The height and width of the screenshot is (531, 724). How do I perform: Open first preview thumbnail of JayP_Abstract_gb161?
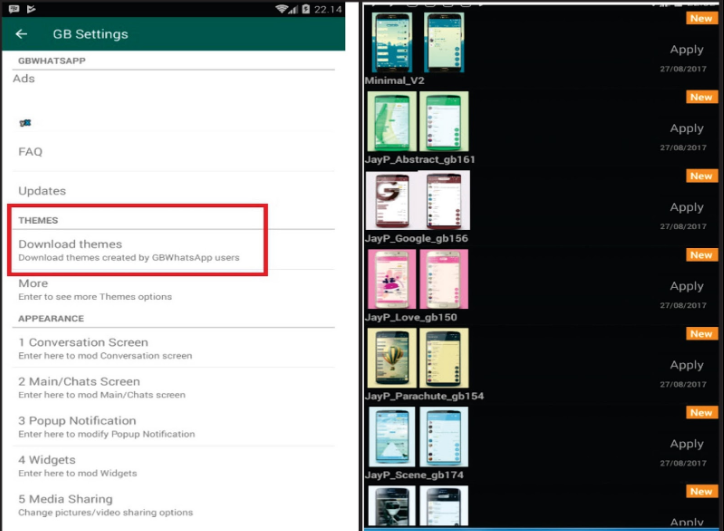click(x=392, y=121)
